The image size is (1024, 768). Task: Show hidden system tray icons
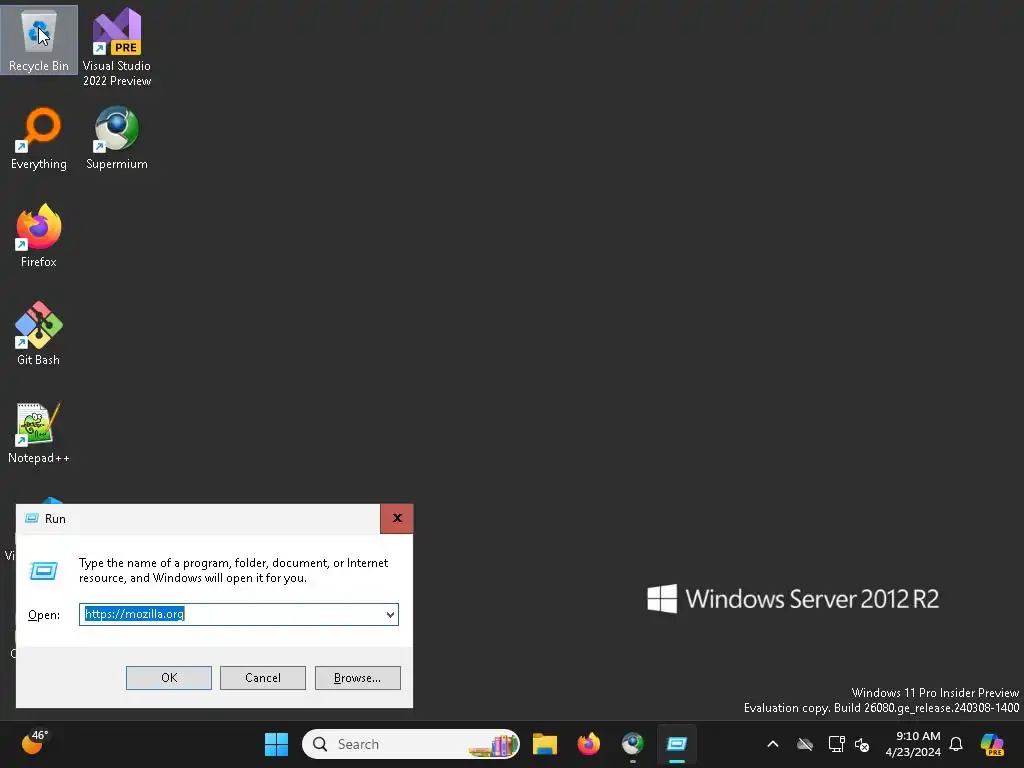click(773, 744)
